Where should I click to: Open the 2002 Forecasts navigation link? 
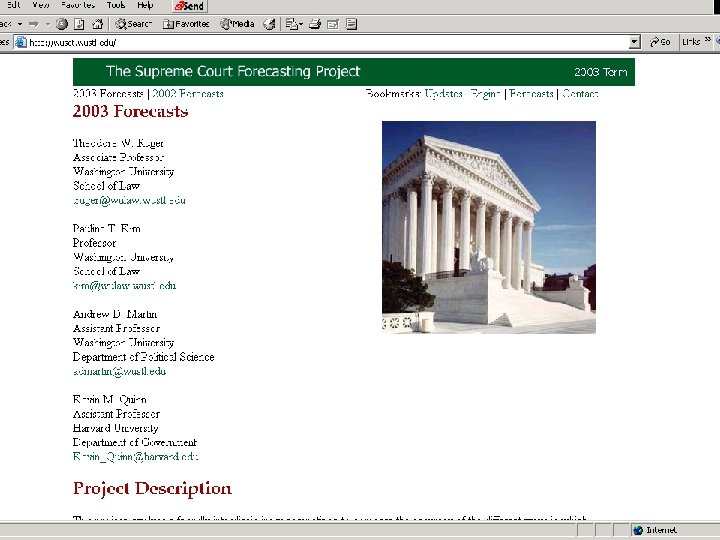pos(188,94)
